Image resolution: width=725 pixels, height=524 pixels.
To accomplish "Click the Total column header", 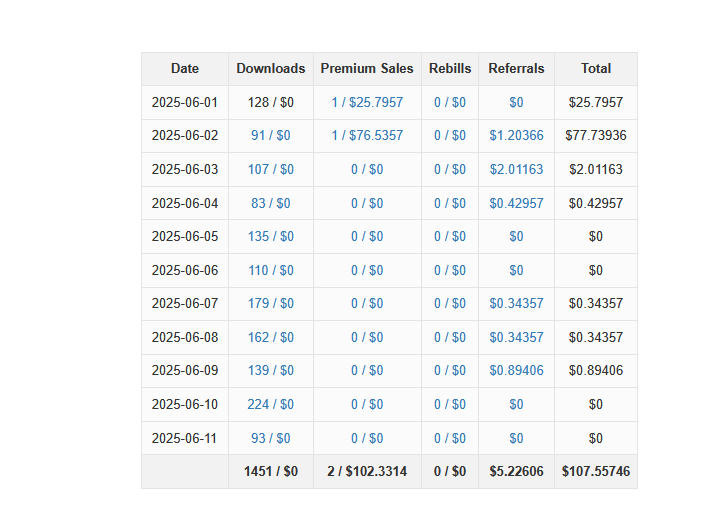I will (x=596, y=68).
